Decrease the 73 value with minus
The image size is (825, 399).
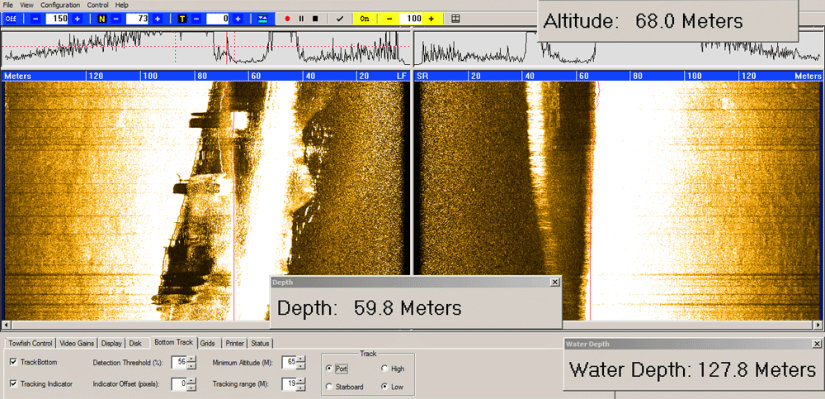coord(116,18)
